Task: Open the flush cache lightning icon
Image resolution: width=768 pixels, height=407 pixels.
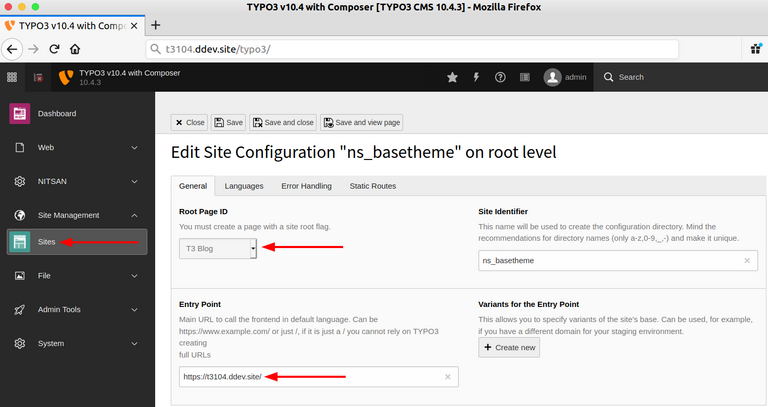Action: [476, 77]
